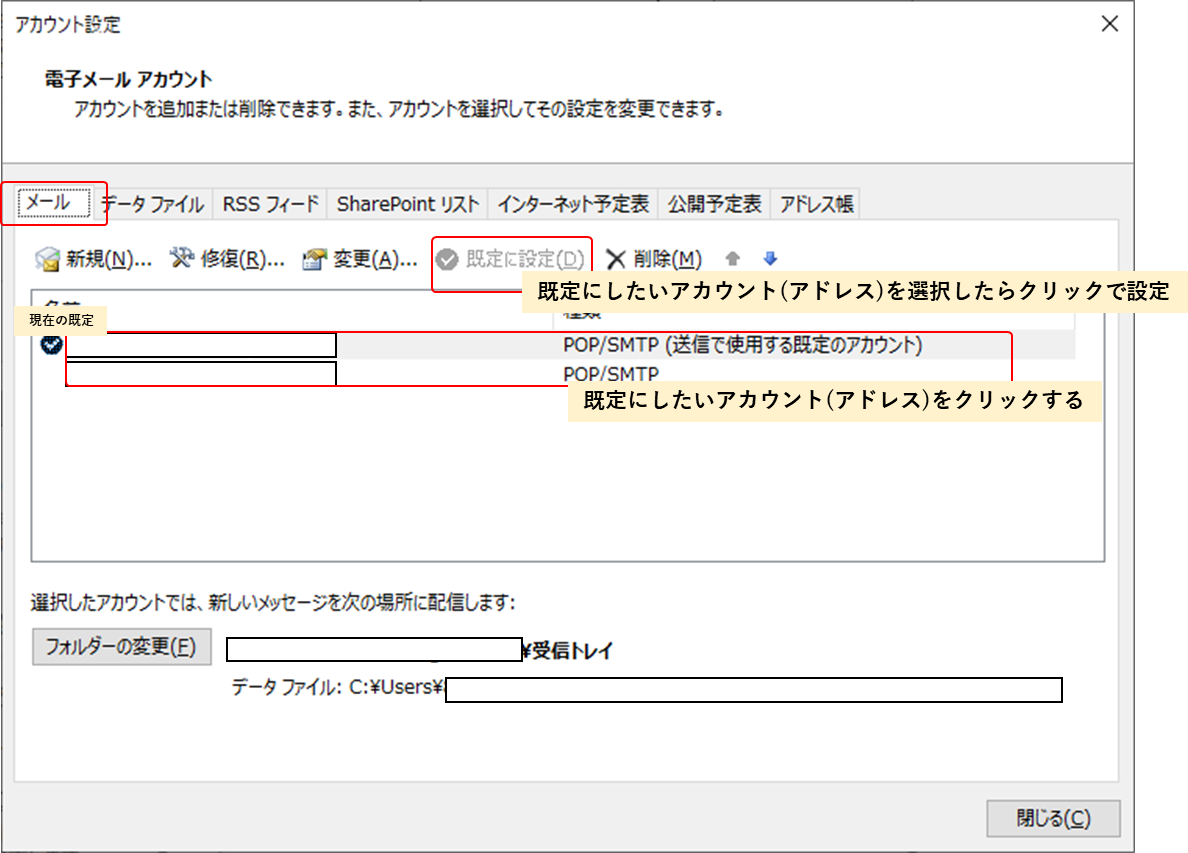Move account down with the blue down arrow
1188x853 pixels.
(769, 259)
